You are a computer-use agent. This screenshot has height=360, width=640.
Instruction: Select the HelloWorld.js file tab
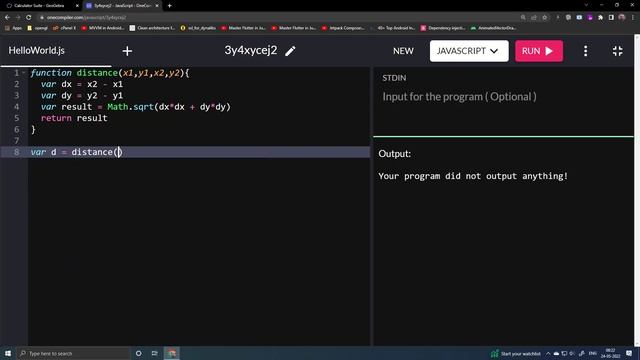[x=37, y=51]
